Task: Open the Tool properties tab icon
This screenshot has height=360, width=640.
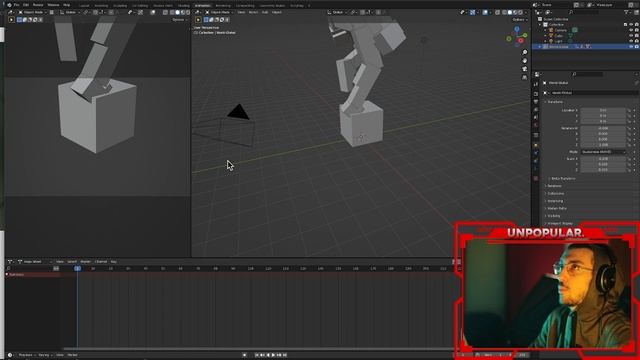Action: [536, 84]
